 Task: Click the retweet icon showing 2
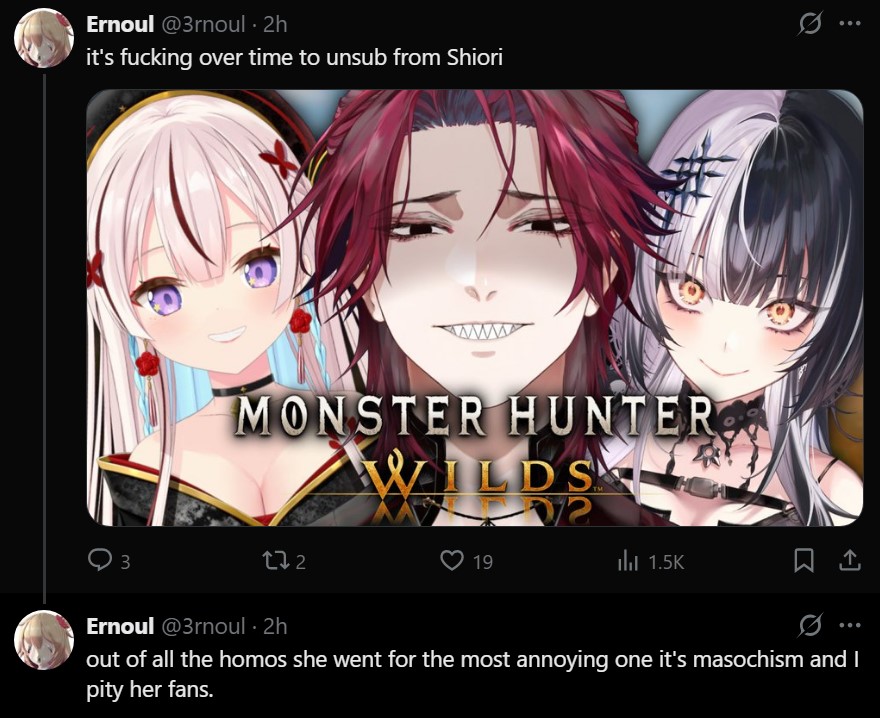pos(276,560)
